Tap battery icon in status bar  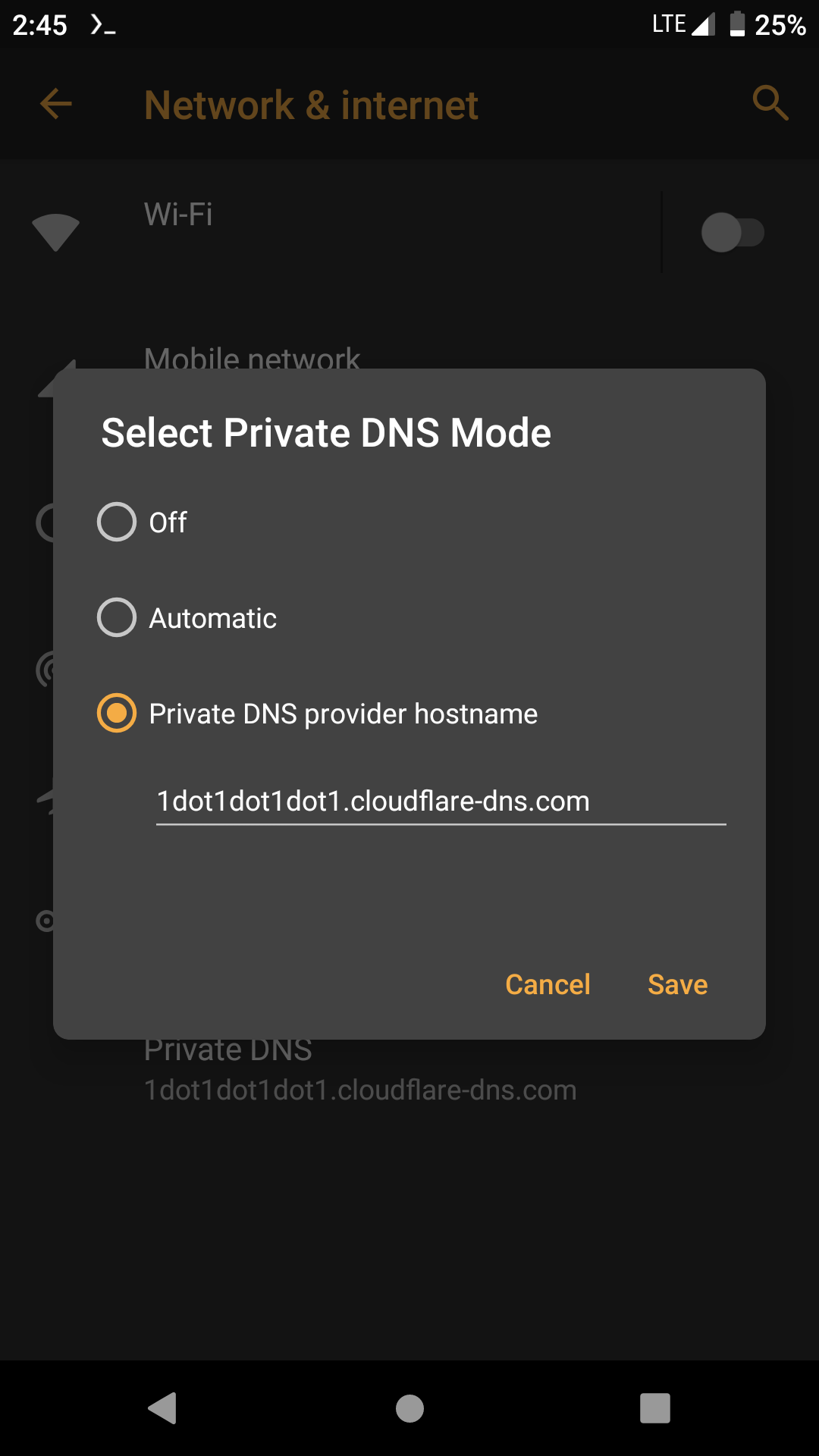(737, 24)
